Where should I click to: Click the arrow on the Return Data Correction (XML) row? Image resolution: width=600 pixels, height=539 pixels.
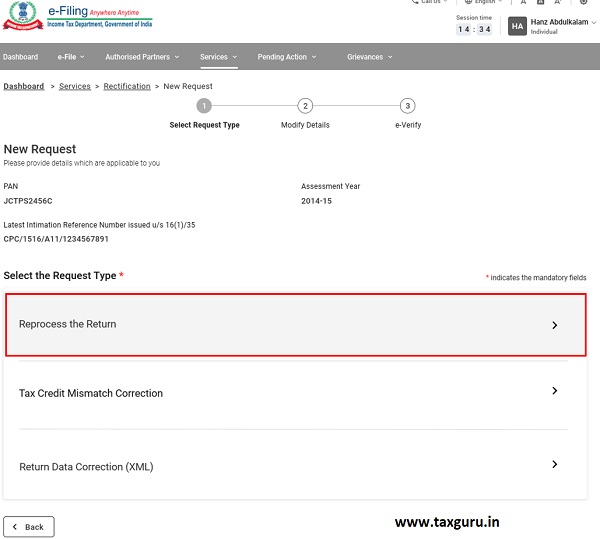[554, 464]
